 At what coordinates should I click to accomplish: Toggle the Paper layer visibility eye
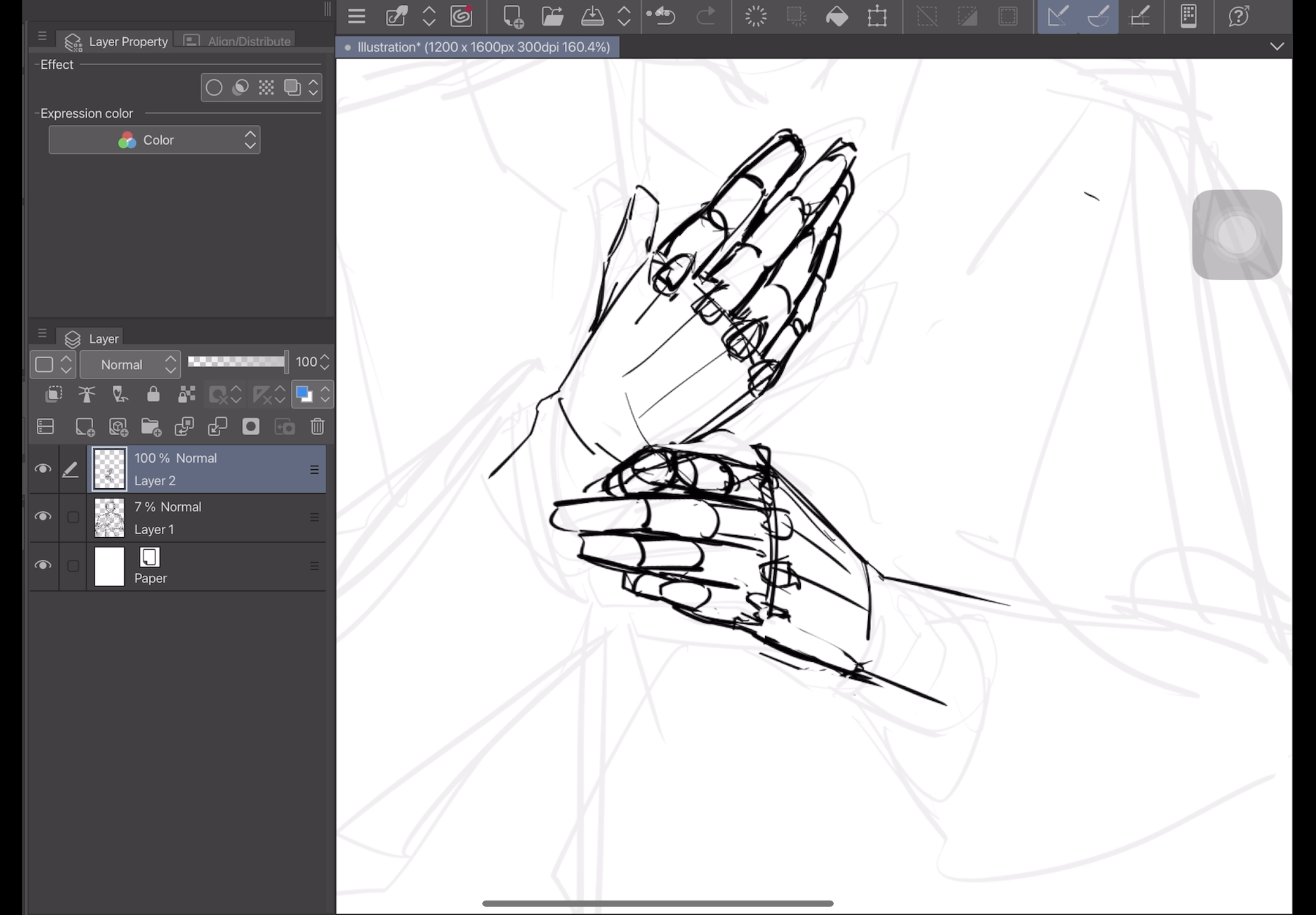pyautogui.click(x=42, y=565)
